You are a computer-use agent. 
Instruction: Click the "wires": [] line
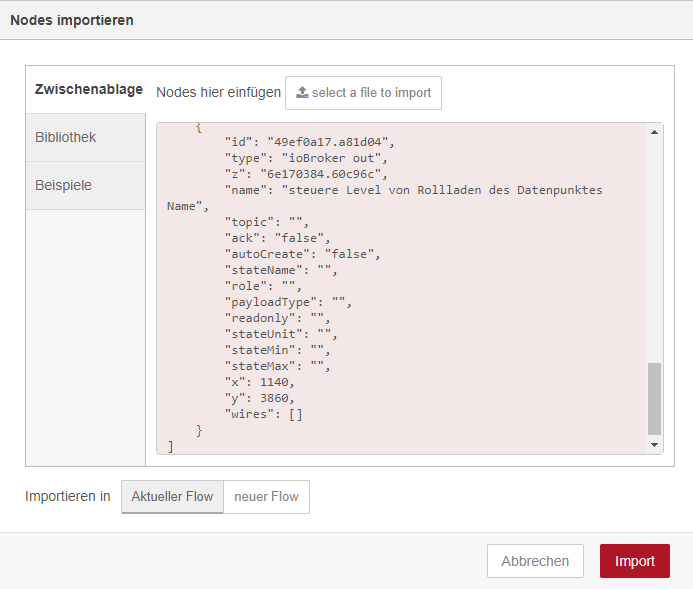tap(264, 414)
